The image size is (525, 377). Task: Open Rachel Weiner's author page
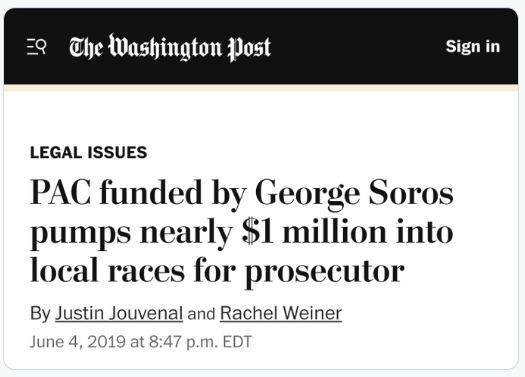281,313
